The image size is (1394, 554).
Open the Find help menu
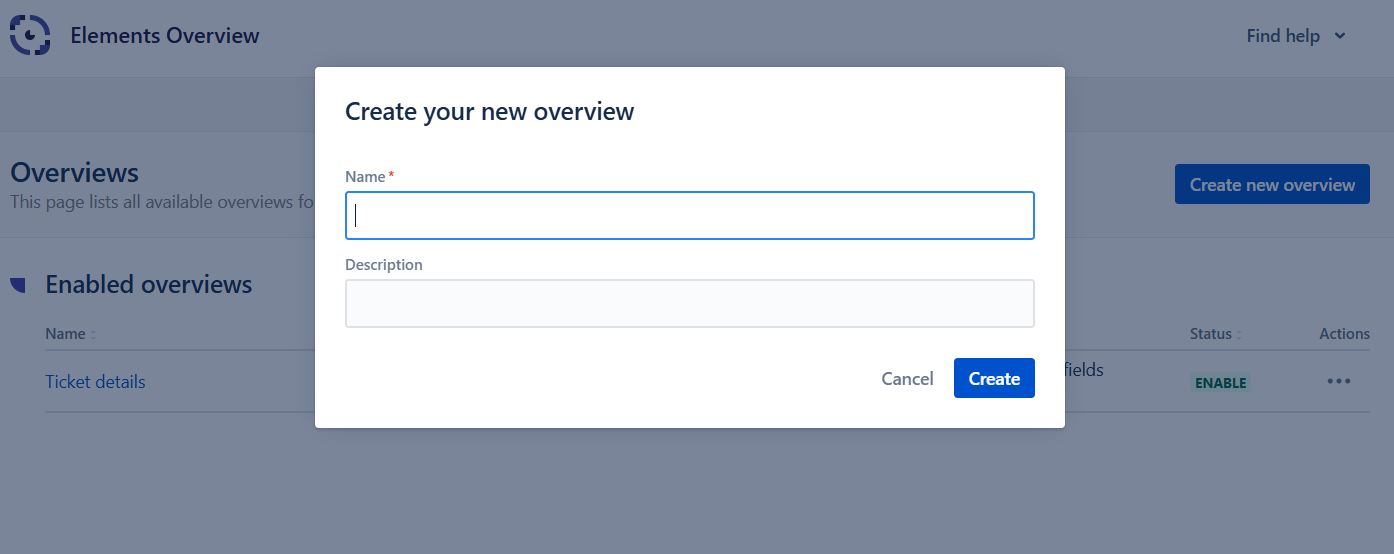[x=1283, y=36]
